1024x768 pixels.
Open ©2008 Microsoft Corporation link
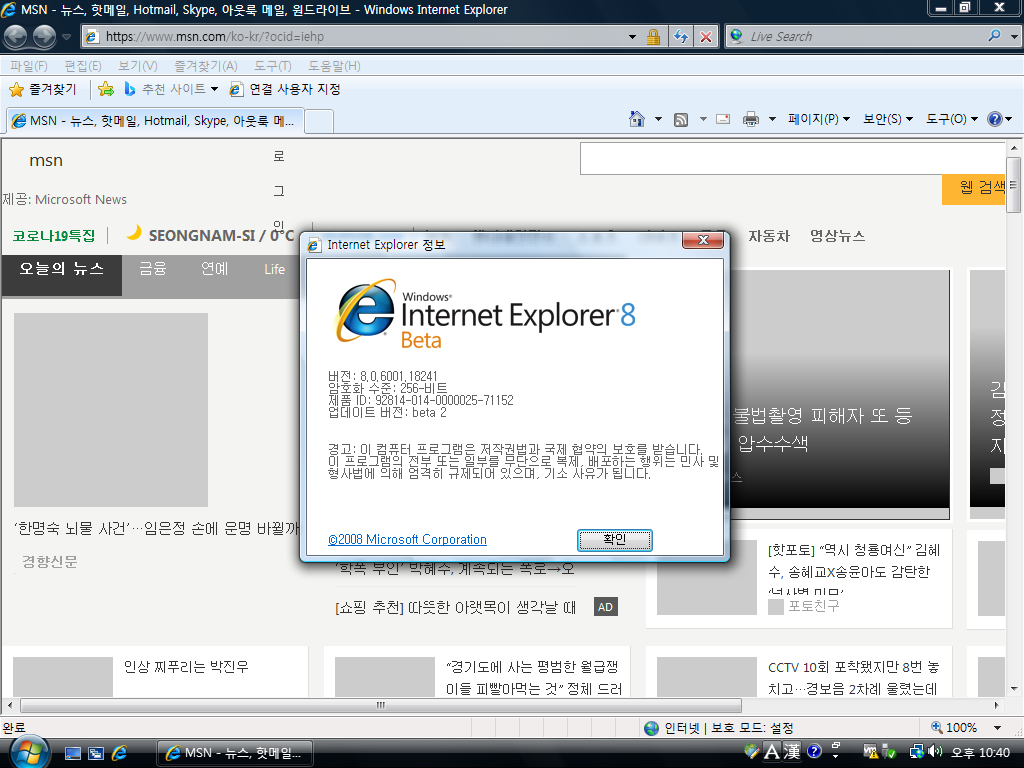[408, 540]
